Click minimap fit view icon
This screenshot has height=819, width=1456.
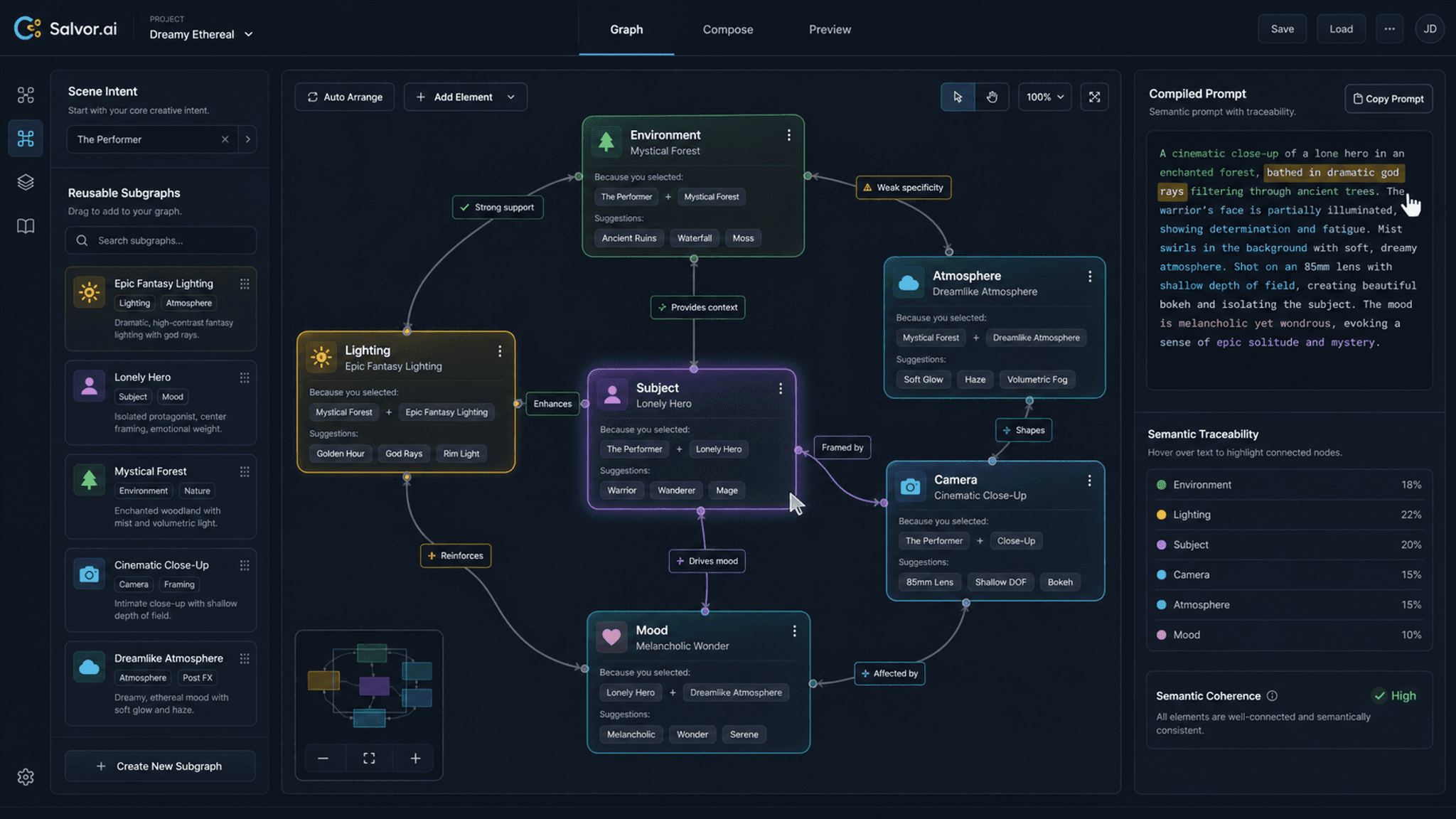[x=369, y=759]
